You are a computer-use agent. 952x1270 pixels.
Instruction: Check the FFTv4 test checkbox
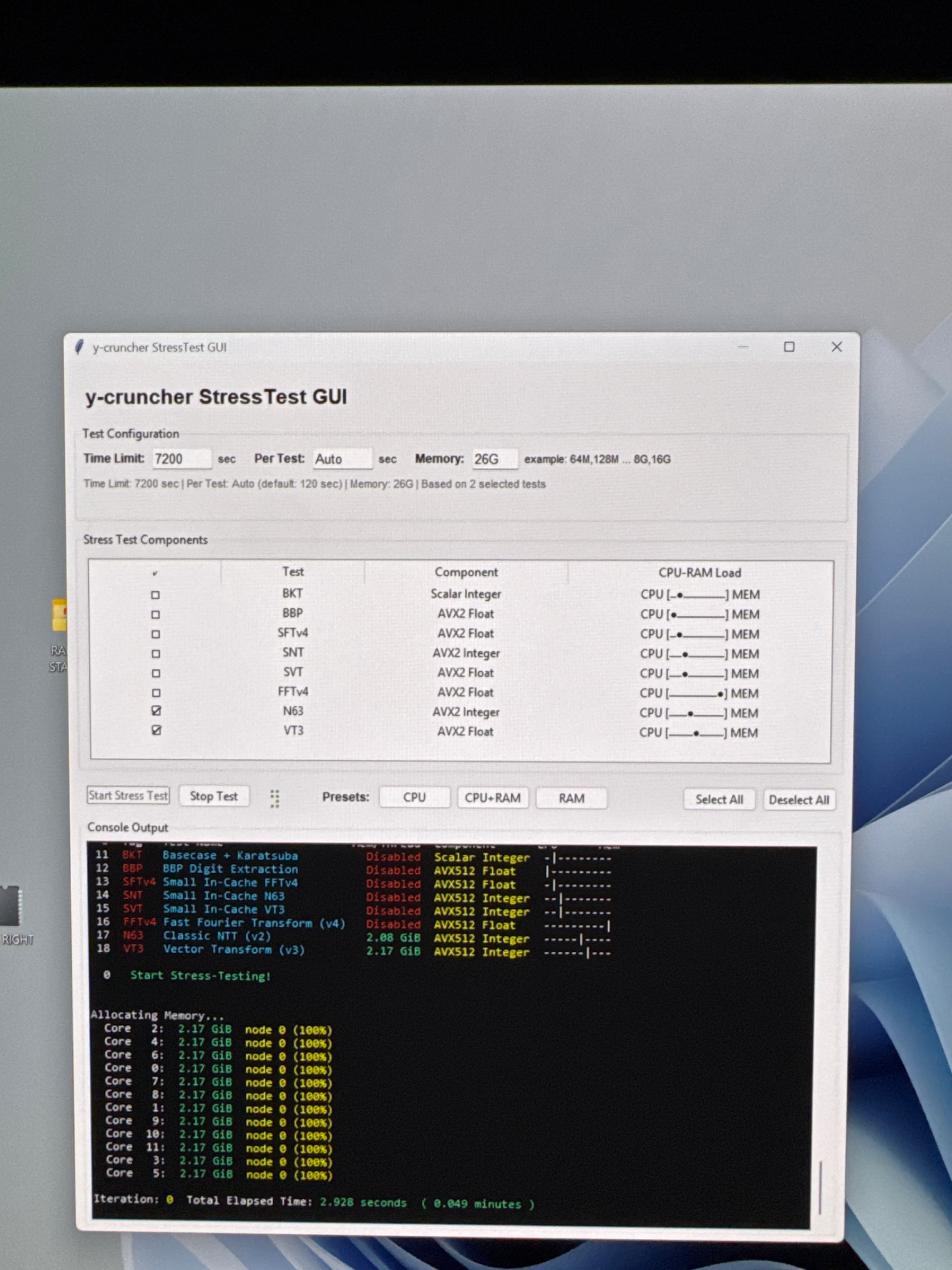coord(156,693)
